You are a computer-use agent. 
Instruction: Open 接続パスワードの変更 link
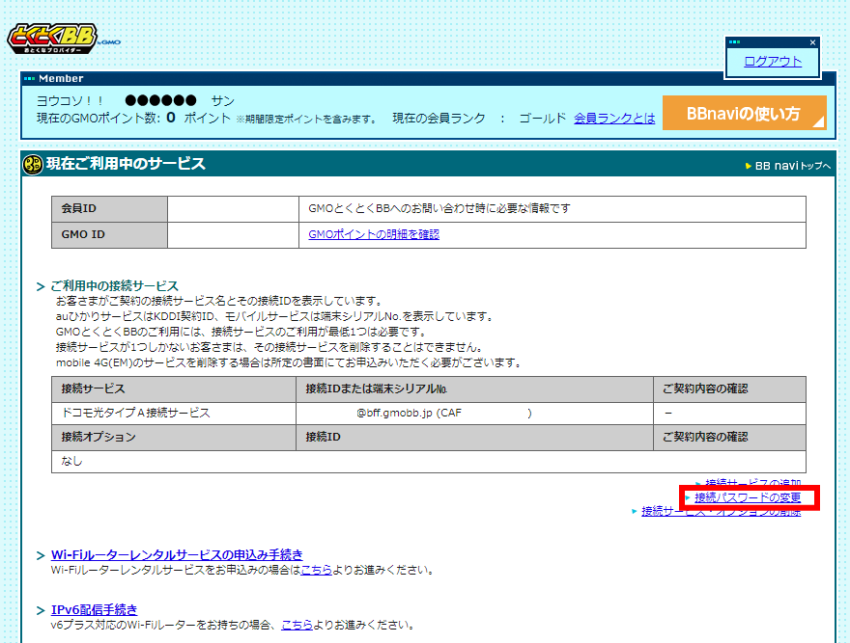[748, 497]
